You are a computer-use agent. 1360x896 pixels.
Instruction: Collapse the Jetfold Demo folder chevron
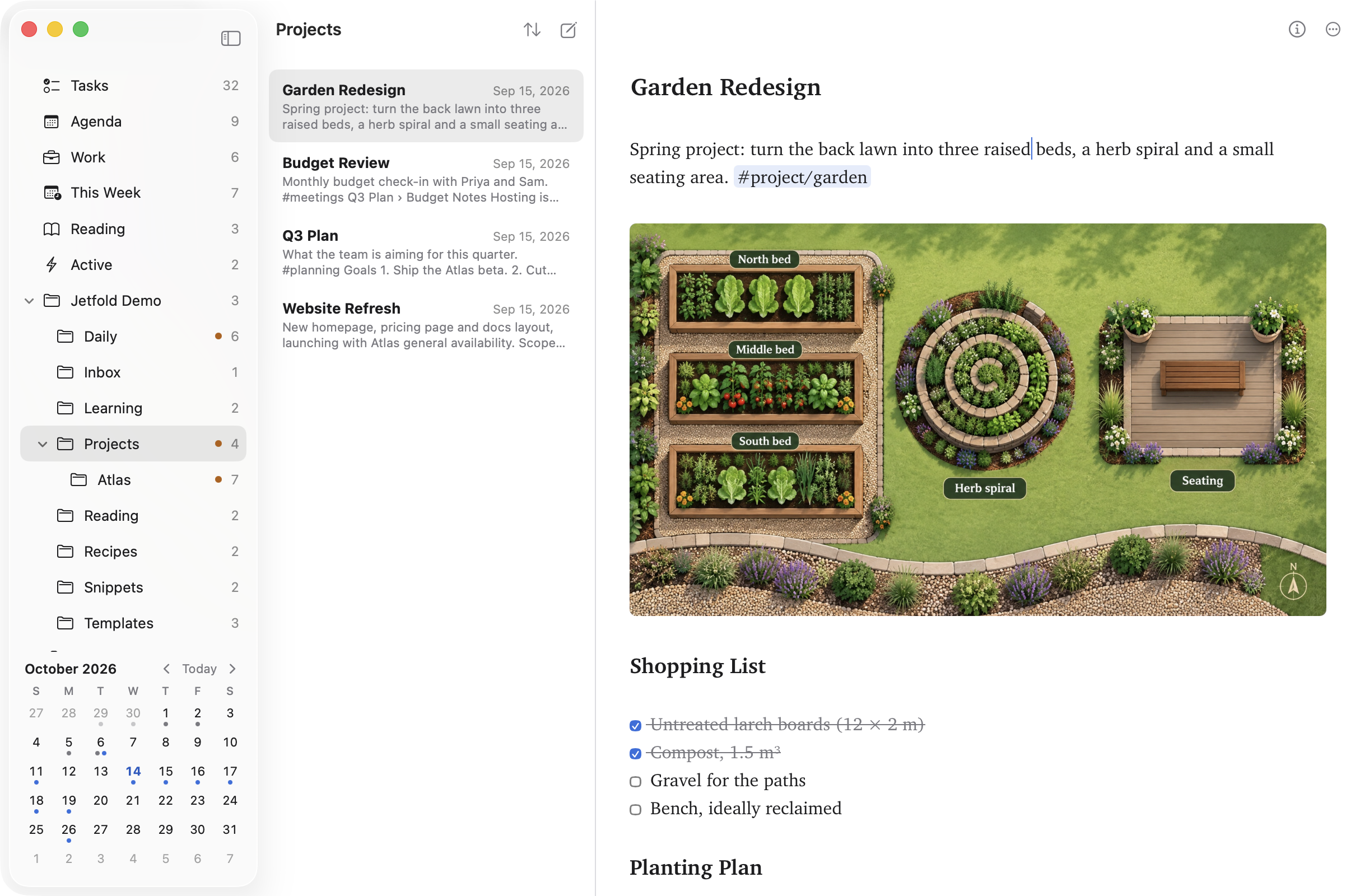(29, 301)
